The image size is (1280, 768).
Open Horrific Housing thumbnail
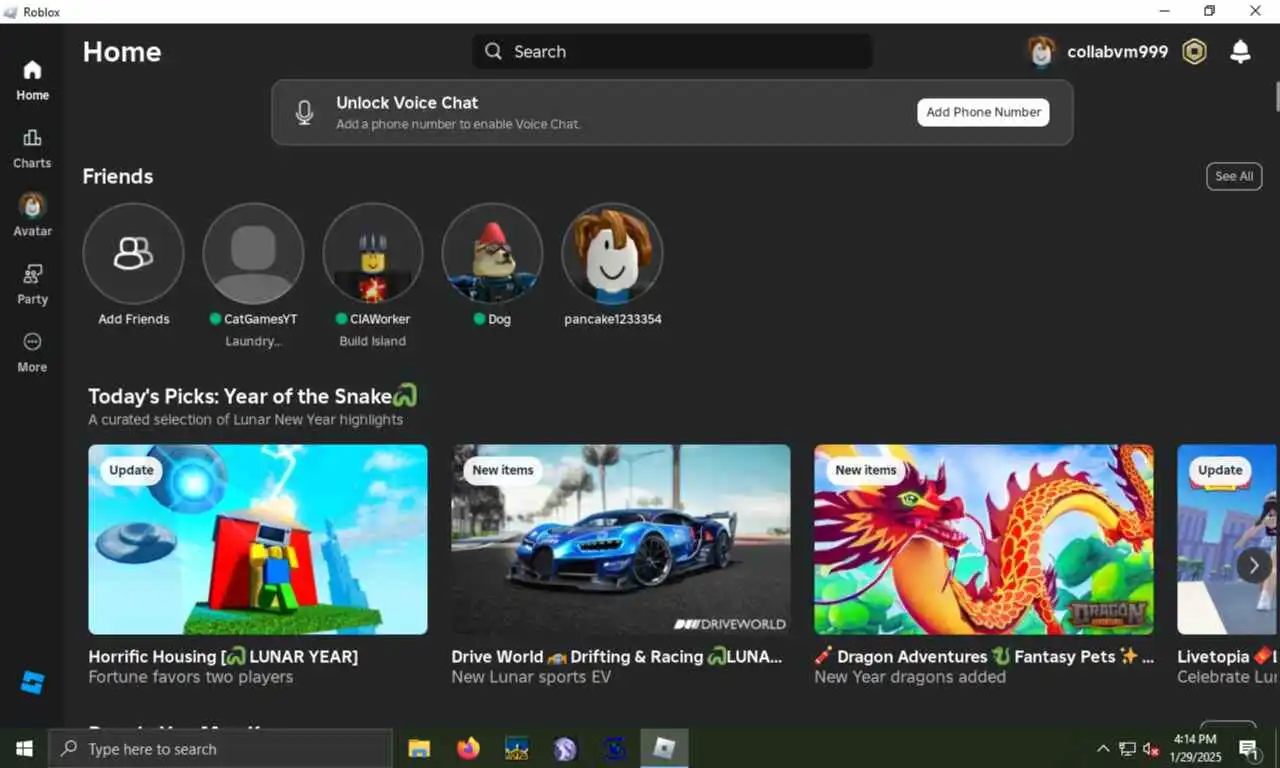[x=258, y=539]
